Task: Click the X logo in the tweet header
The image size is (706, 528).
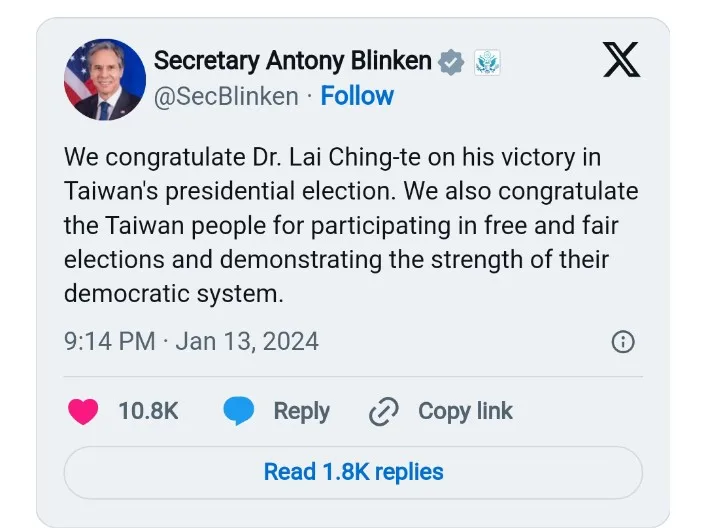Action: pos(623,63)
